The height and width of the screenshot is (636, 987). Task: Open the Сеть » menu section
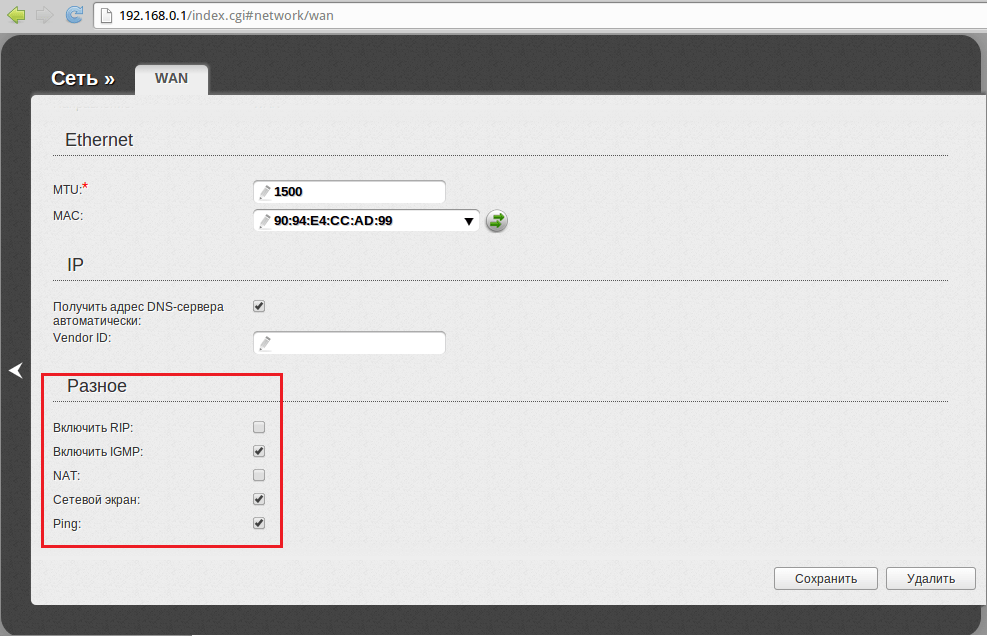pyautogui.click(x=82, y=78)
